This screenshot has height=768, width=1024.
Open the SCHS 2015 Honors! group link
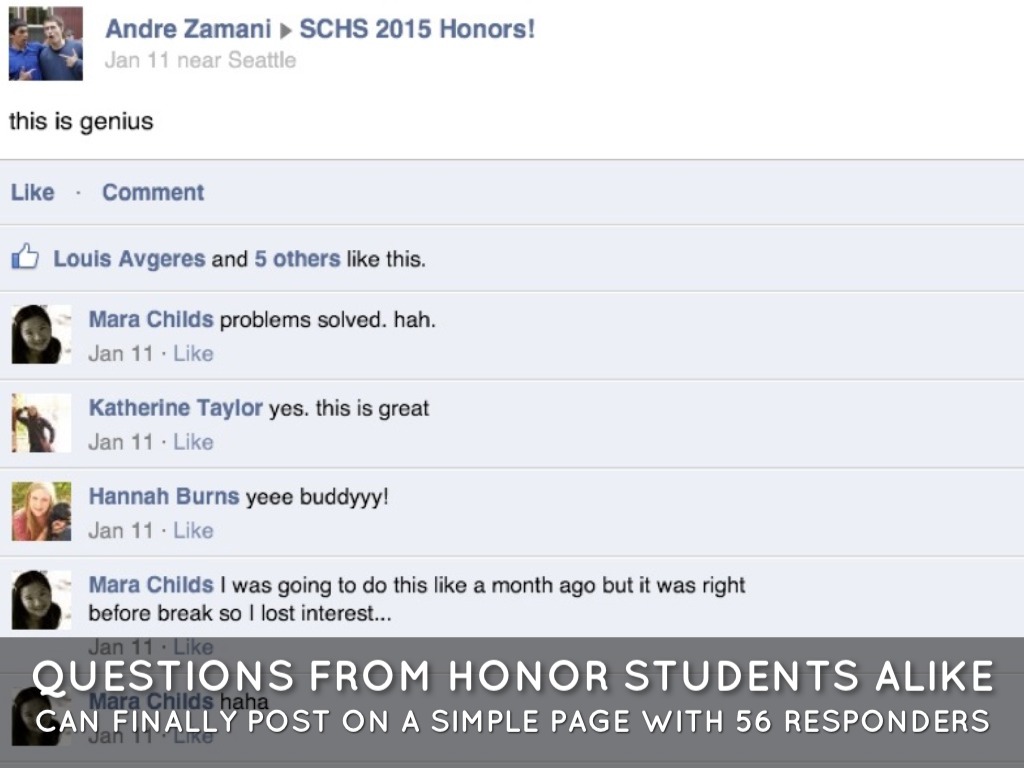click(x=417, y=29)
